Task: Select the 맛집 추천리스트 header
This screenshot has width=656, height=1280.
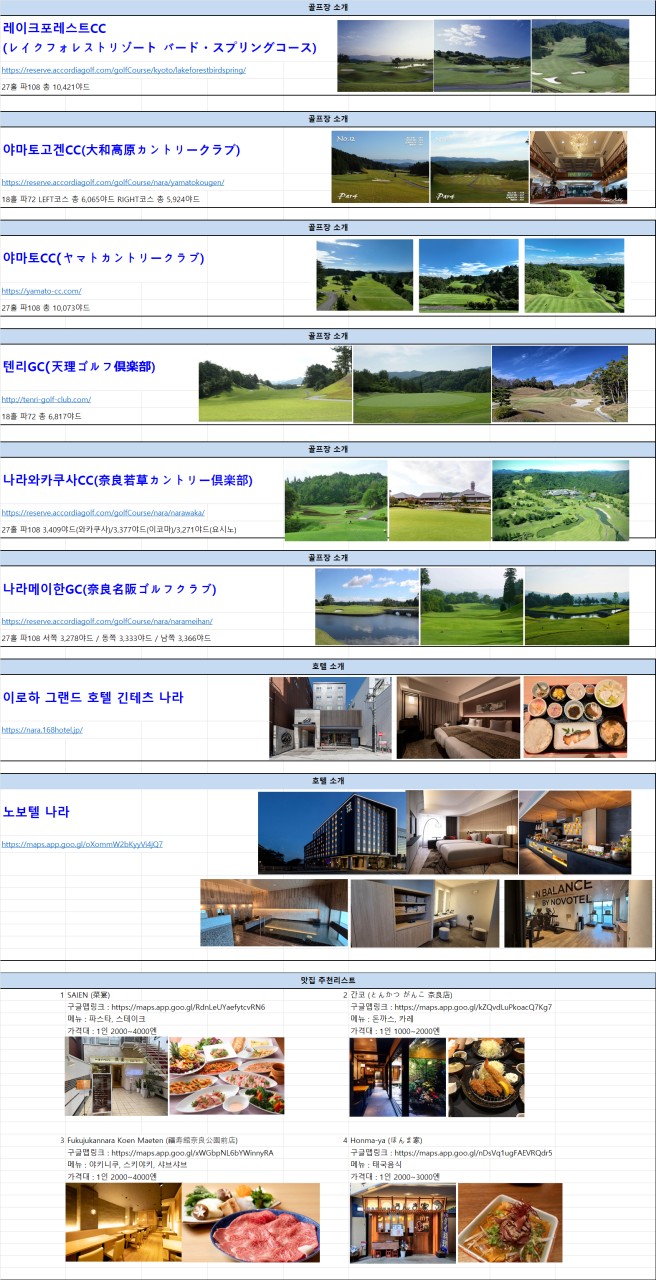Action: point(328,980)
